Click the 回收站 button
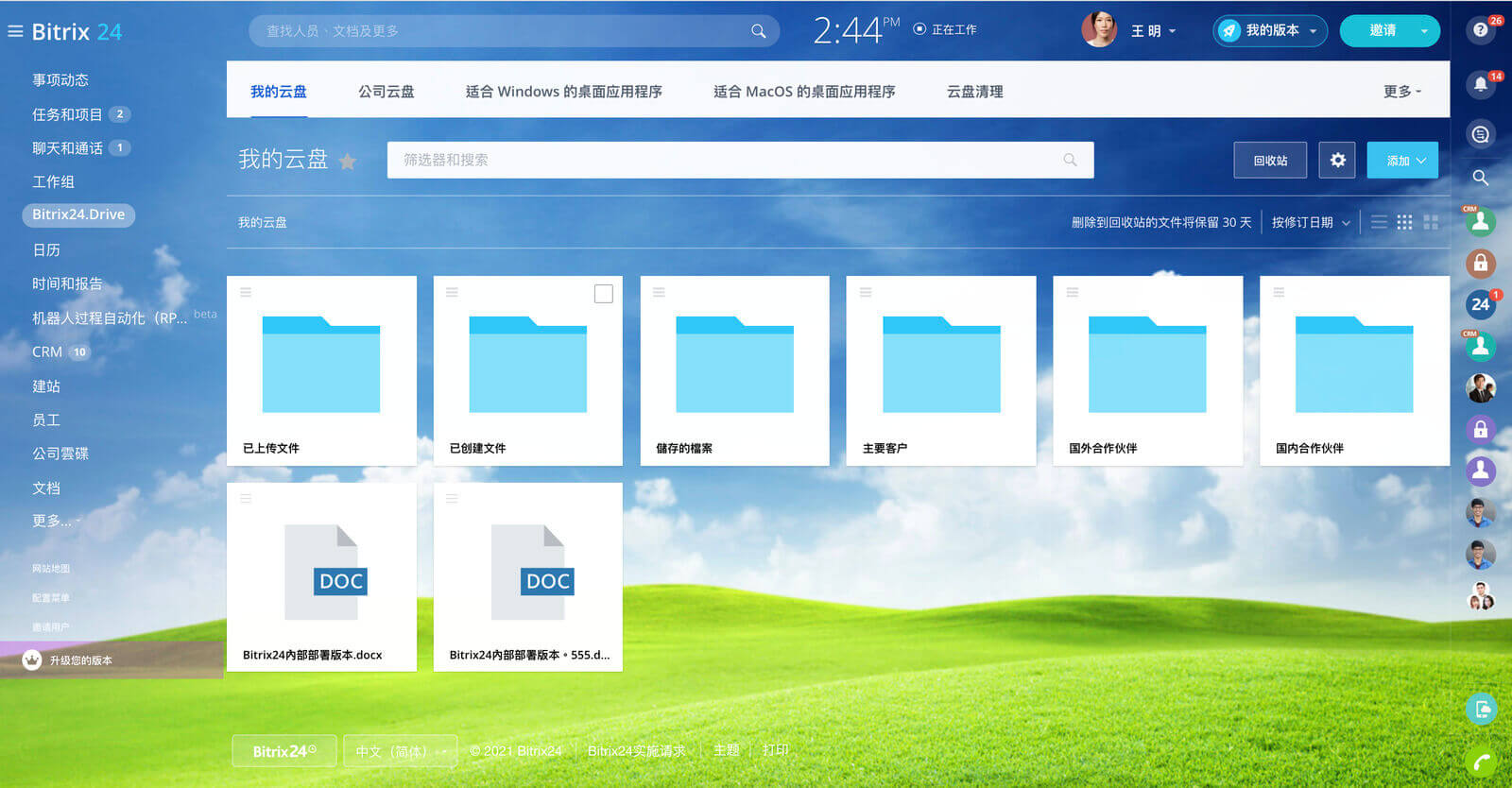Viewport: 1512px width, 788px height. 1270,161
